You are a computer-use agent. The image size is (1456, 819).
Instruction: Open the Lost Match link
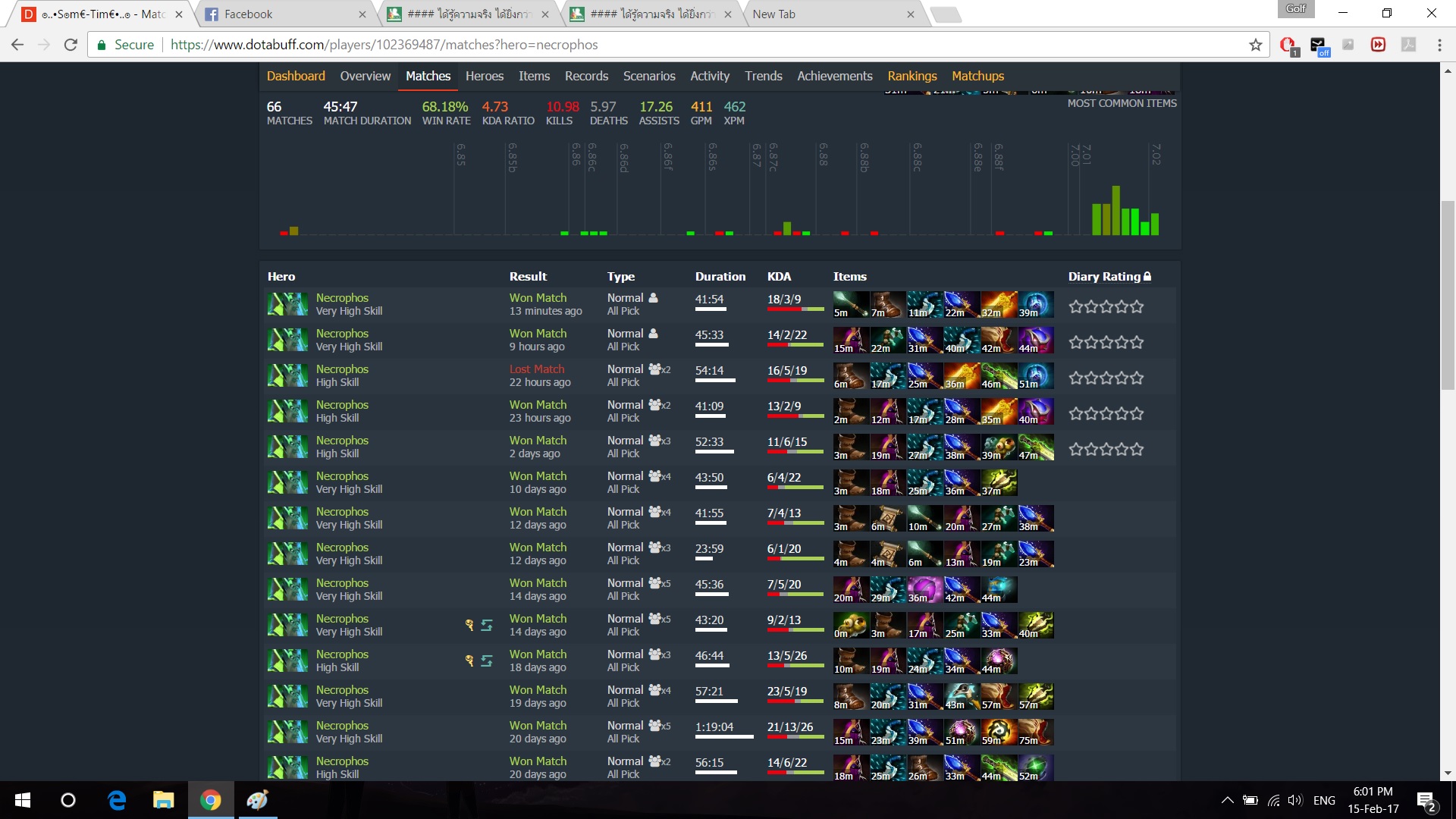[x=537, y=369]
